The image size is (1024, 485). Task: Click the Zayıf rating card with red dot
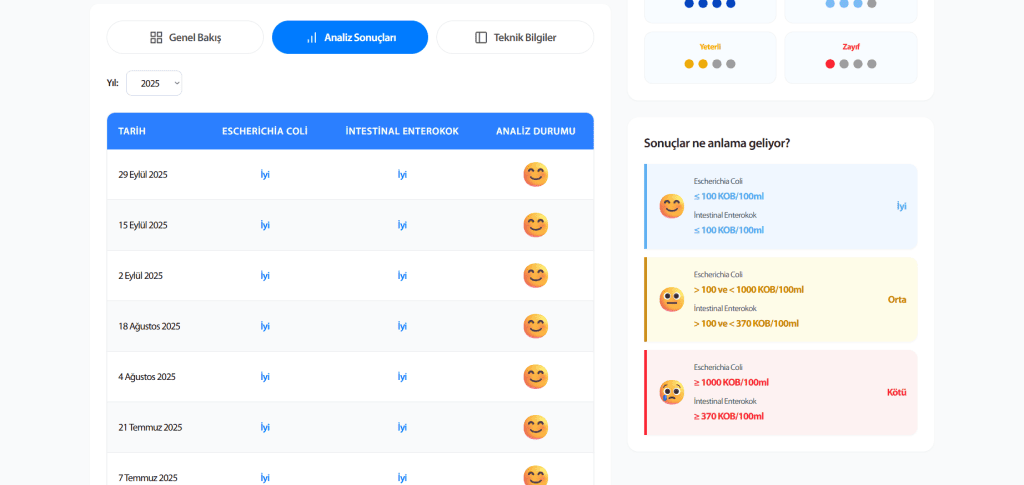click(x=850, y=57)
